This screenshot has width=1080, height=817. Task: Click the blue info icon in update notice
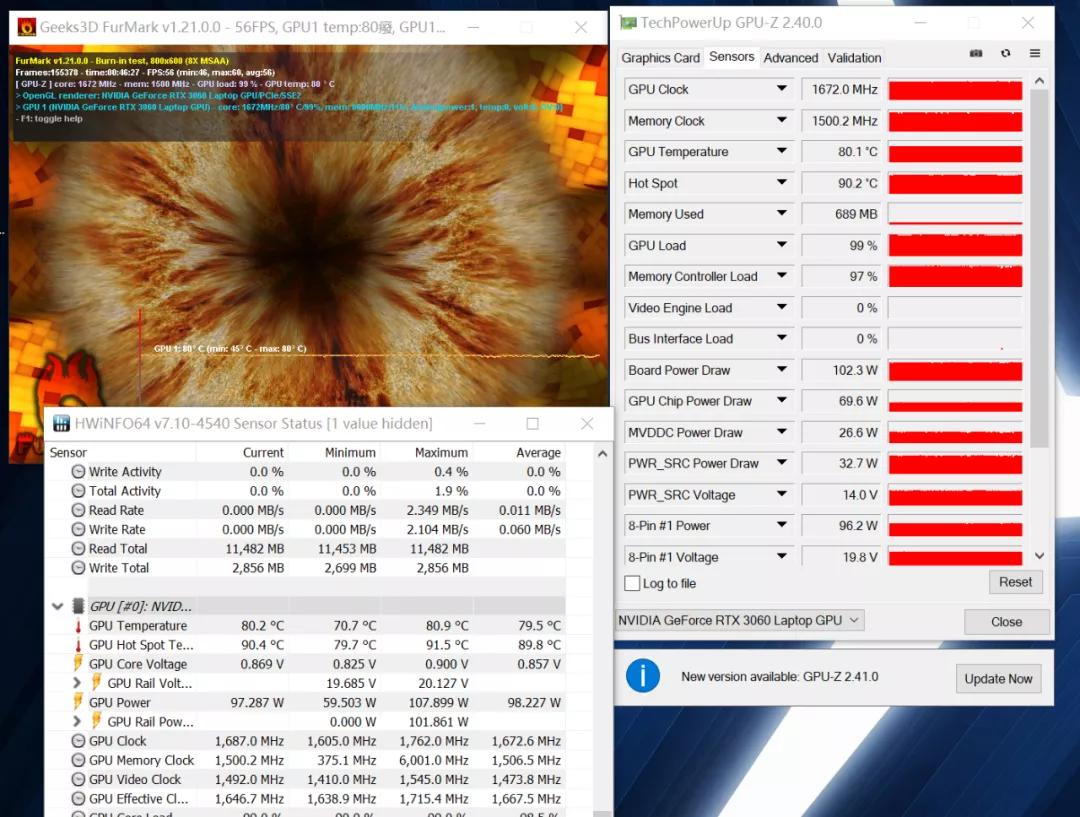click(x=643, y=676)
